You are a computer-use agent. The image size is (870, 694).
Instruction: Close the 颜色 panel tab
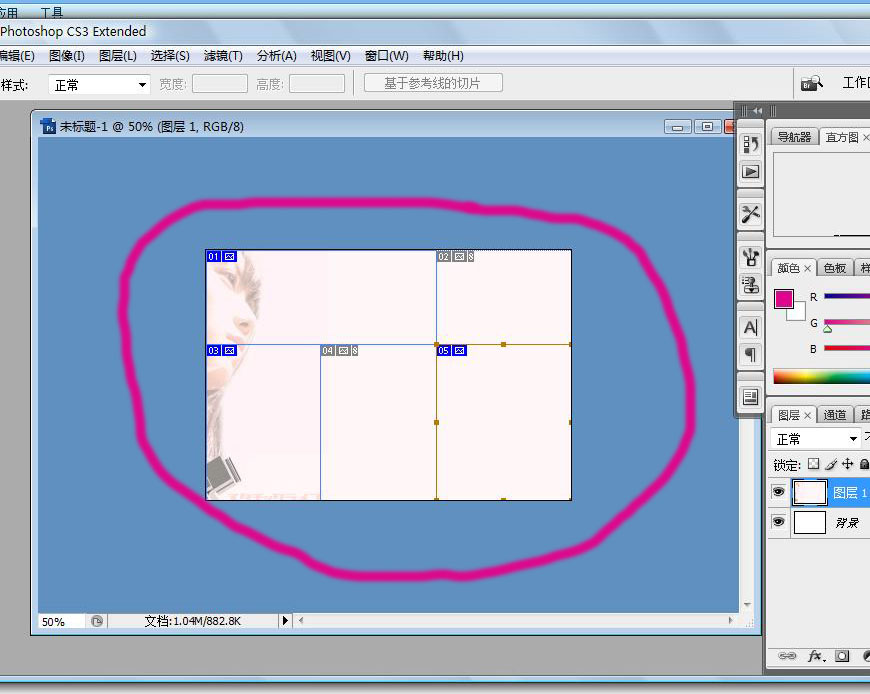click(807, 269)
